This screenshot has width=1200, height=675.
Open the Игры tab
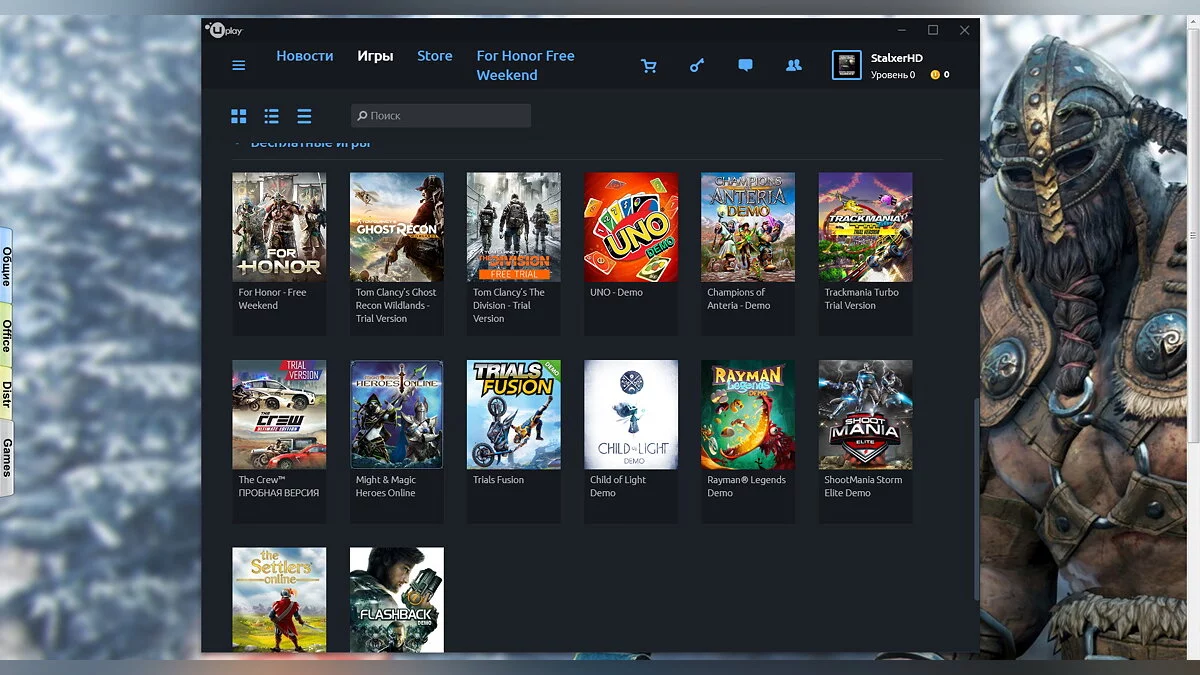(375, 56)
